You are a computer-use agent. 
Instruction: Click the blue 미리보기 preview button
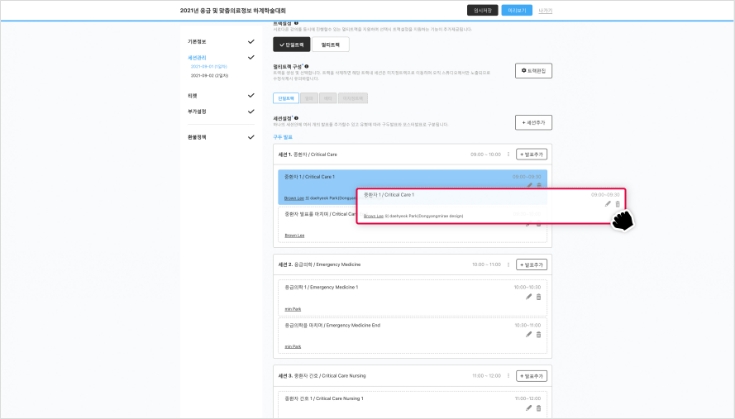pos(516,10)
